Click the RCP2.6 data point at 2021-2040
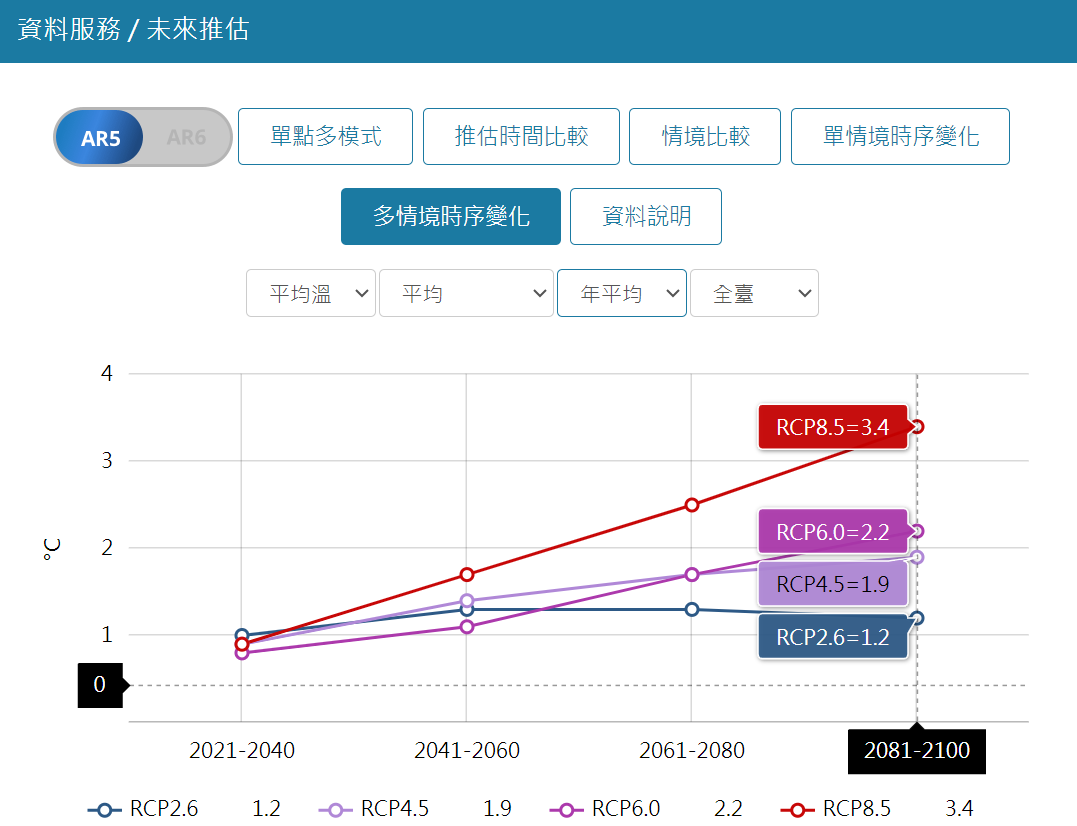Viewport: 1077px width, 826px height. click(x=241, y=635)
